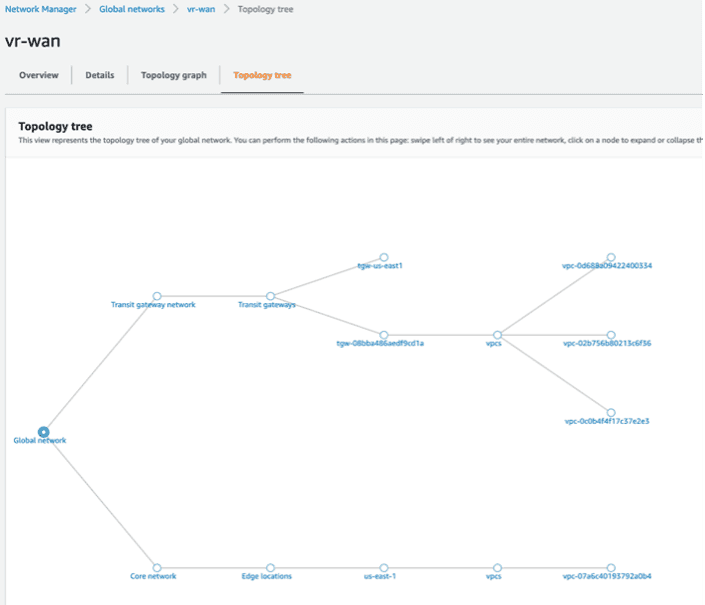Go to Global networks breadcrumb link
The image size is (705, 605).
132,9
